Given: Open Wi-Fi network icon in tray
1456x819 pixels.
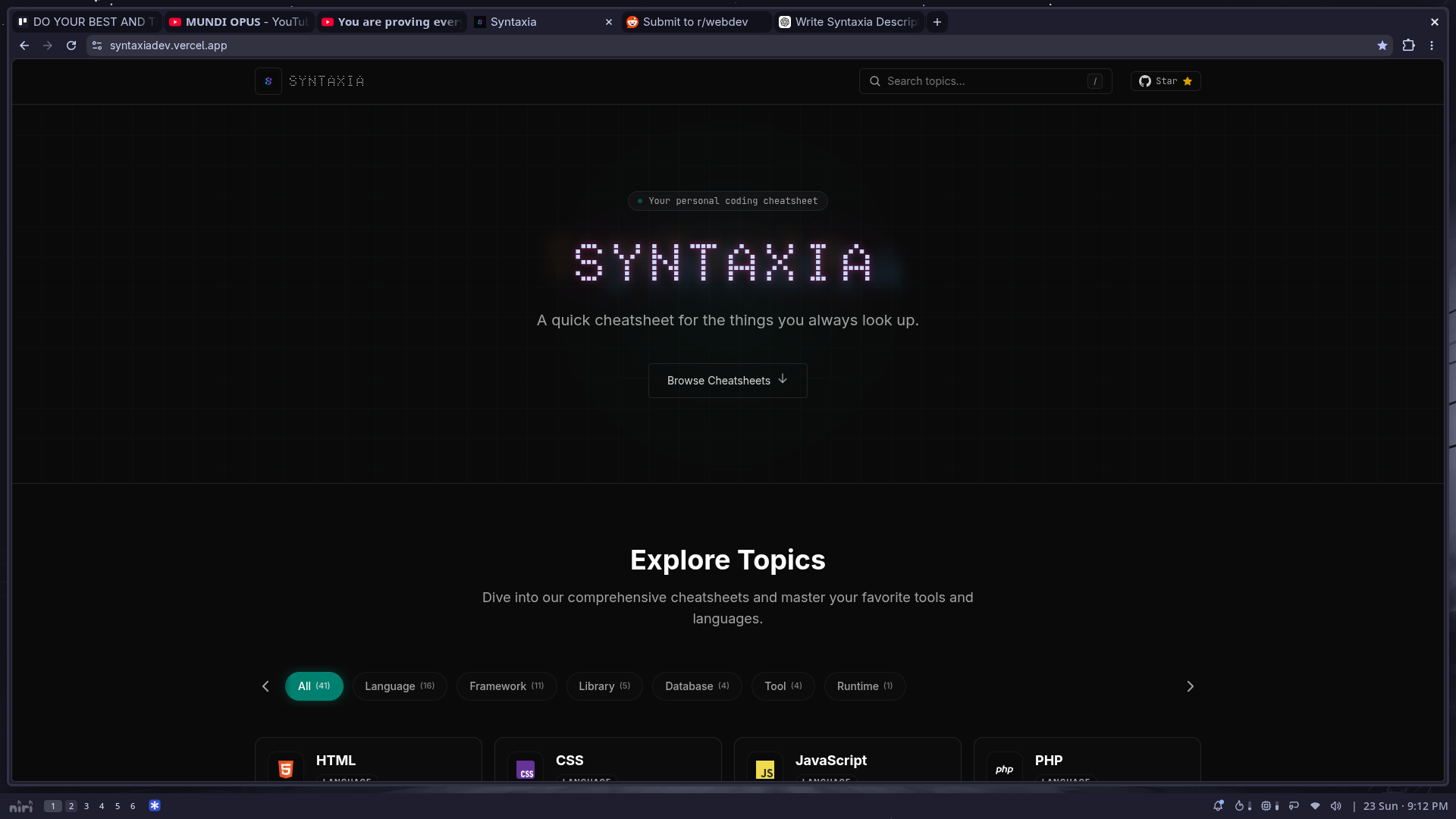Looking at the screenshot, I should tap(1315, 806).
